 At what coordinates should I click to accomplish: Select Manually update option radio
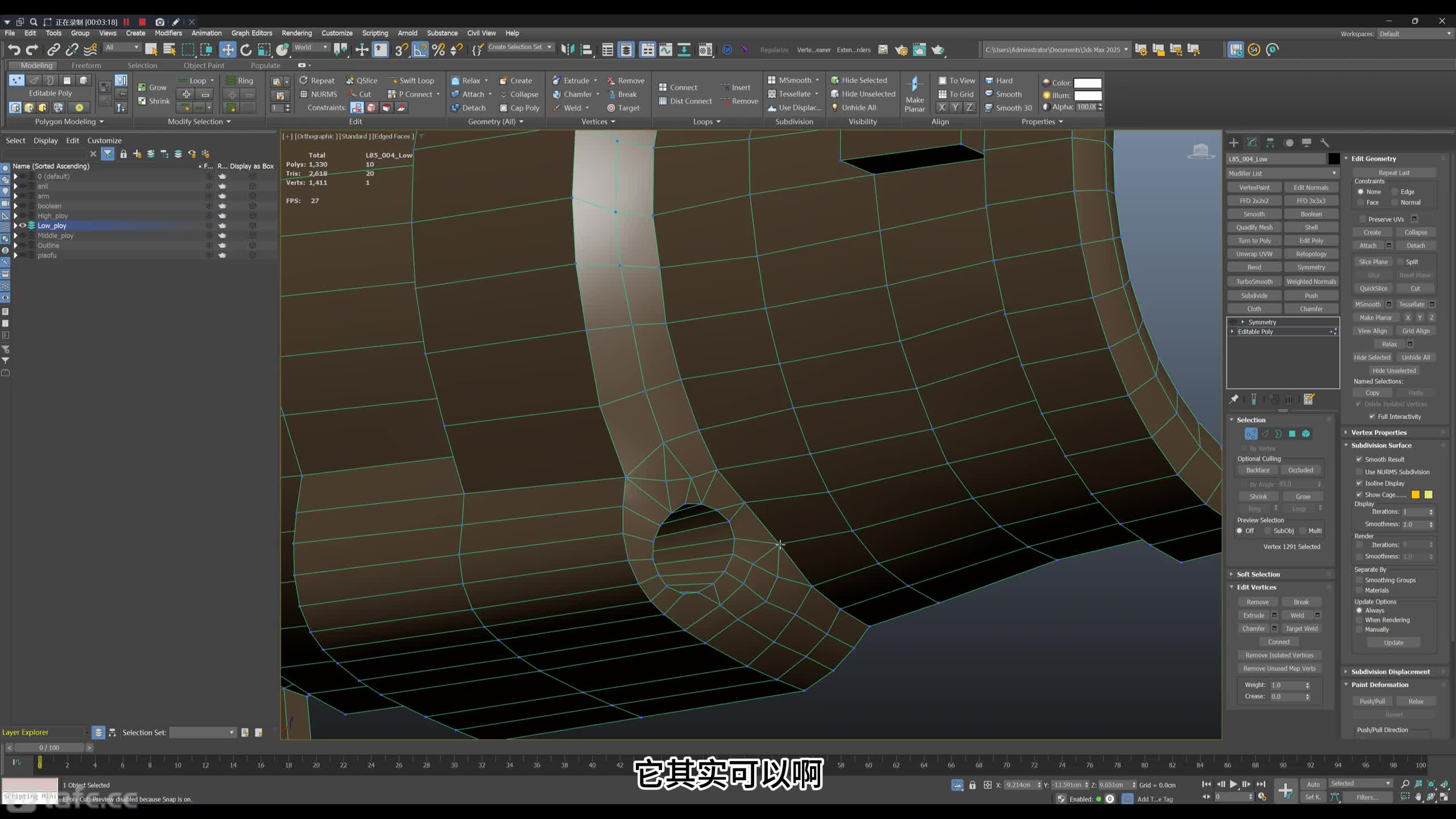coord(1359,630)
